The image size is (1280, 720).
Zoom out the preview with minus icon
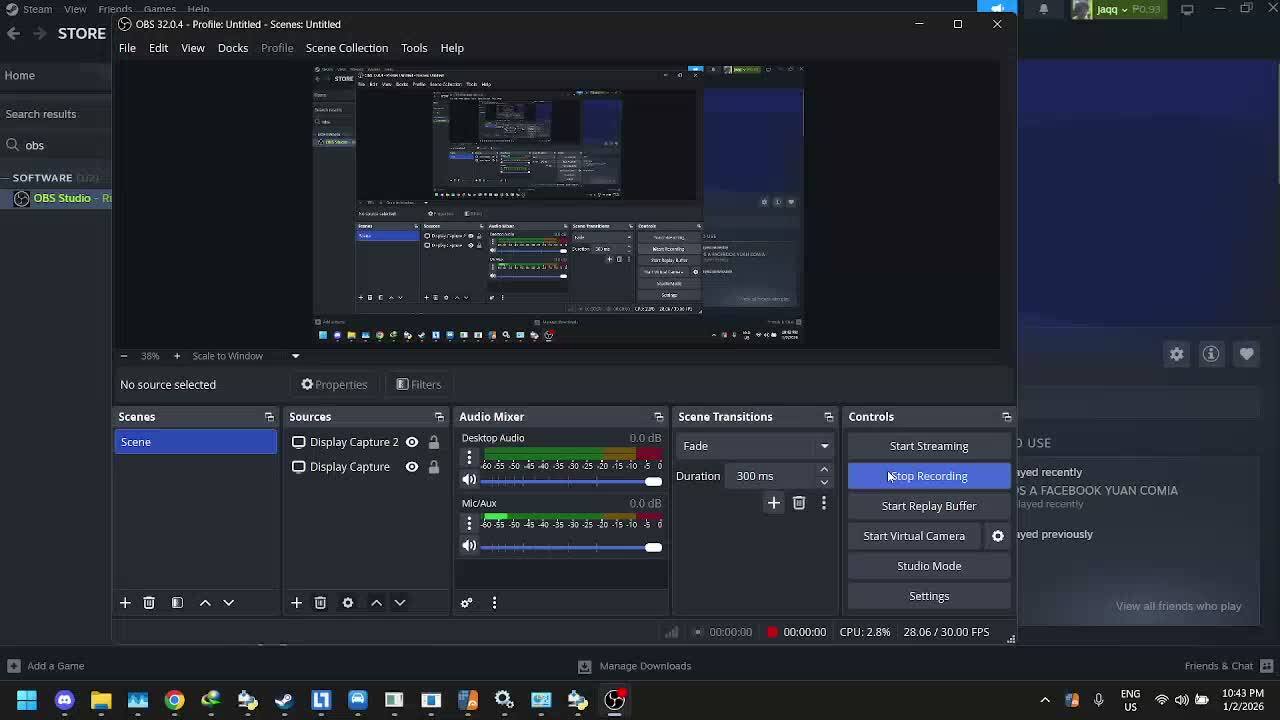(124, 356)
